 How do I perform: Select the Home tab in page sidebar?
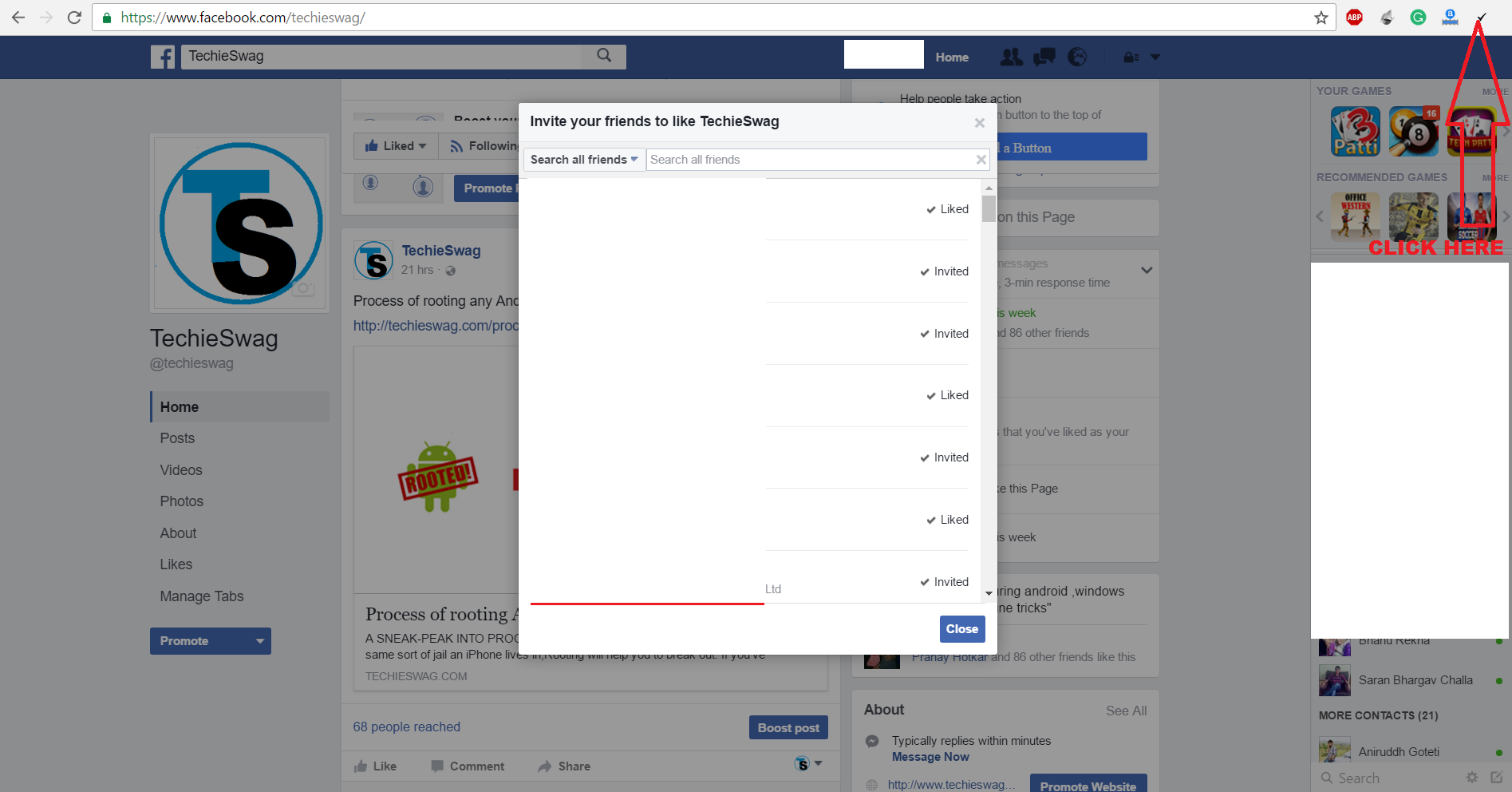pos(239,407)
